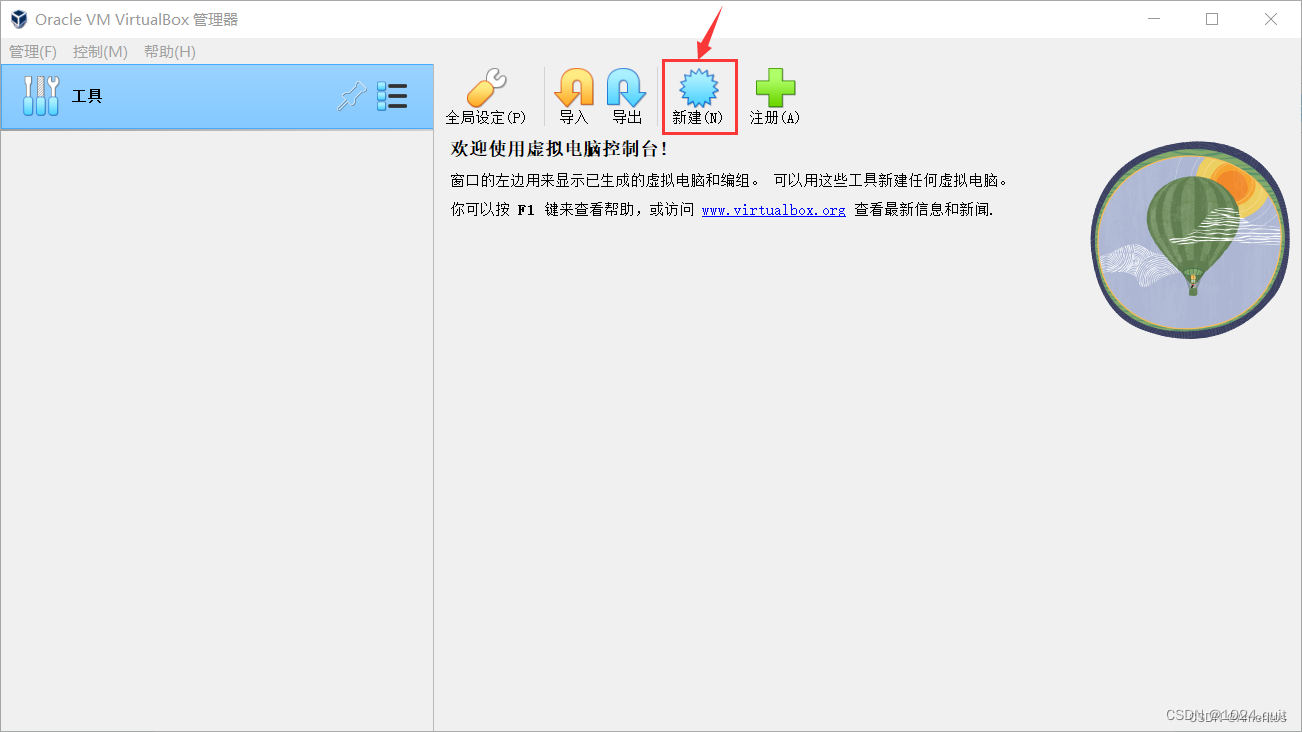Open the 控制(M) menu
The height and width of the screenshot is (732, 1302).
tap(100, 52)
